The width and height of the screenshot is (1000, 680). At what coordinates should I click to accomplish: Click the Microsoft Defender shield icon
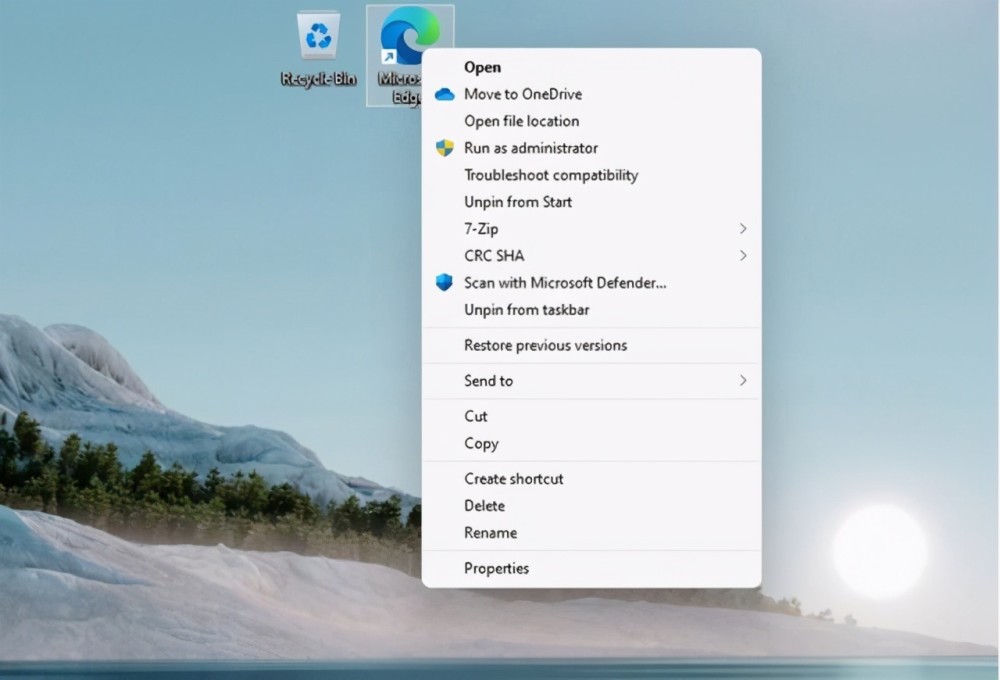click(445, 283)
